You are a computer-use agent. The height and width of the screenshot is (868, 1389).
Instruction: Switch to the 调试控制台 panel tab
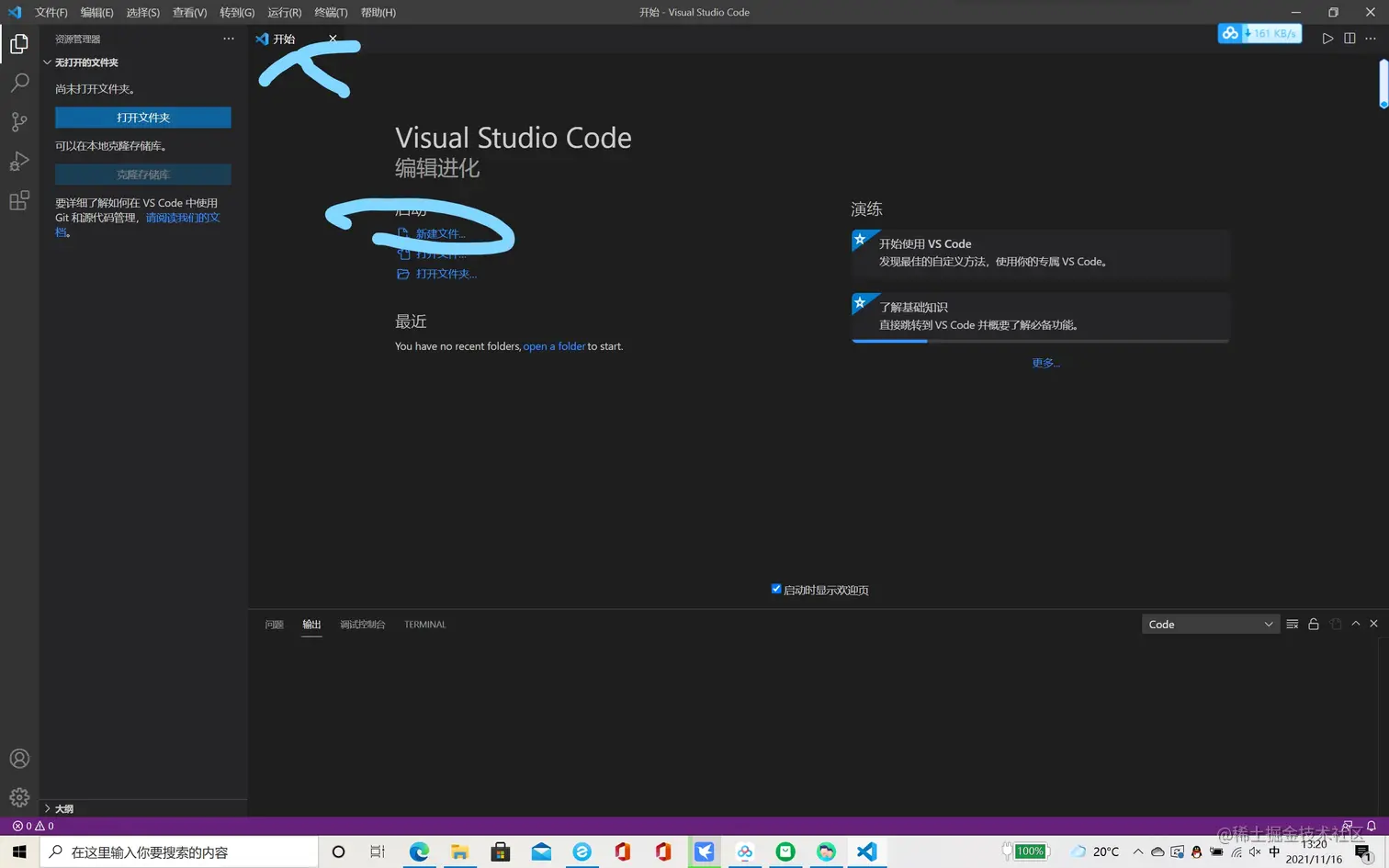(x=363, y=625)
